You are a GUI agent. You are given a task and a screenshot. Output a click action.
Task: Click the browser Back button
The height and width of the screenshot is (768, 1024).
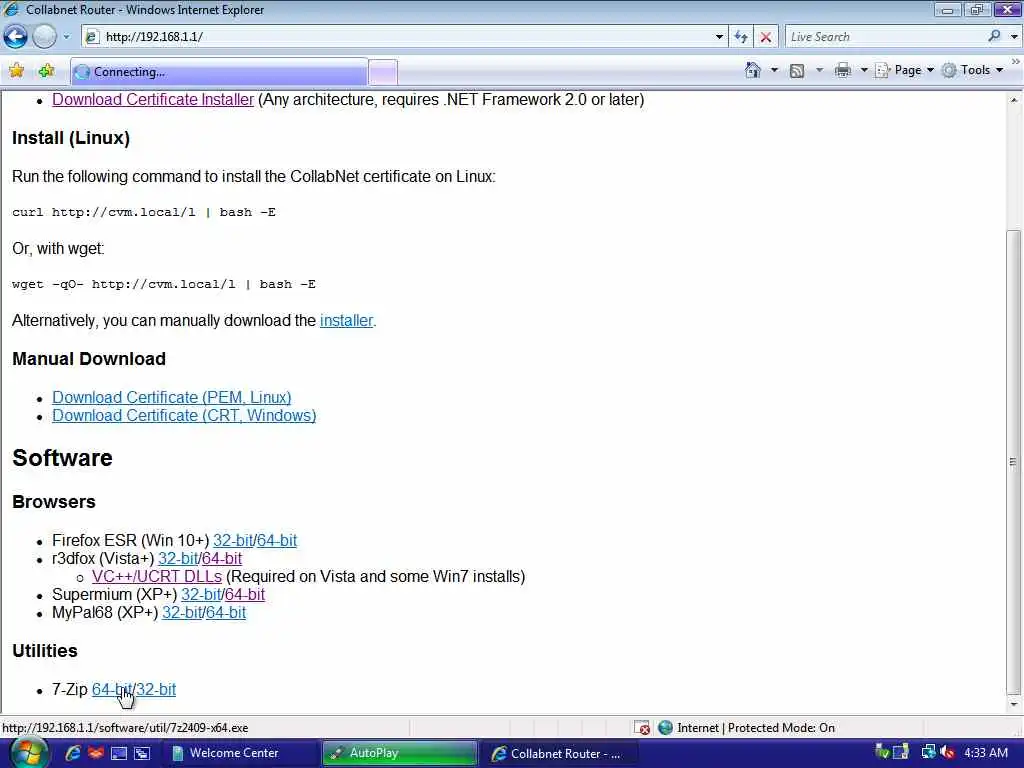(16, 37)
